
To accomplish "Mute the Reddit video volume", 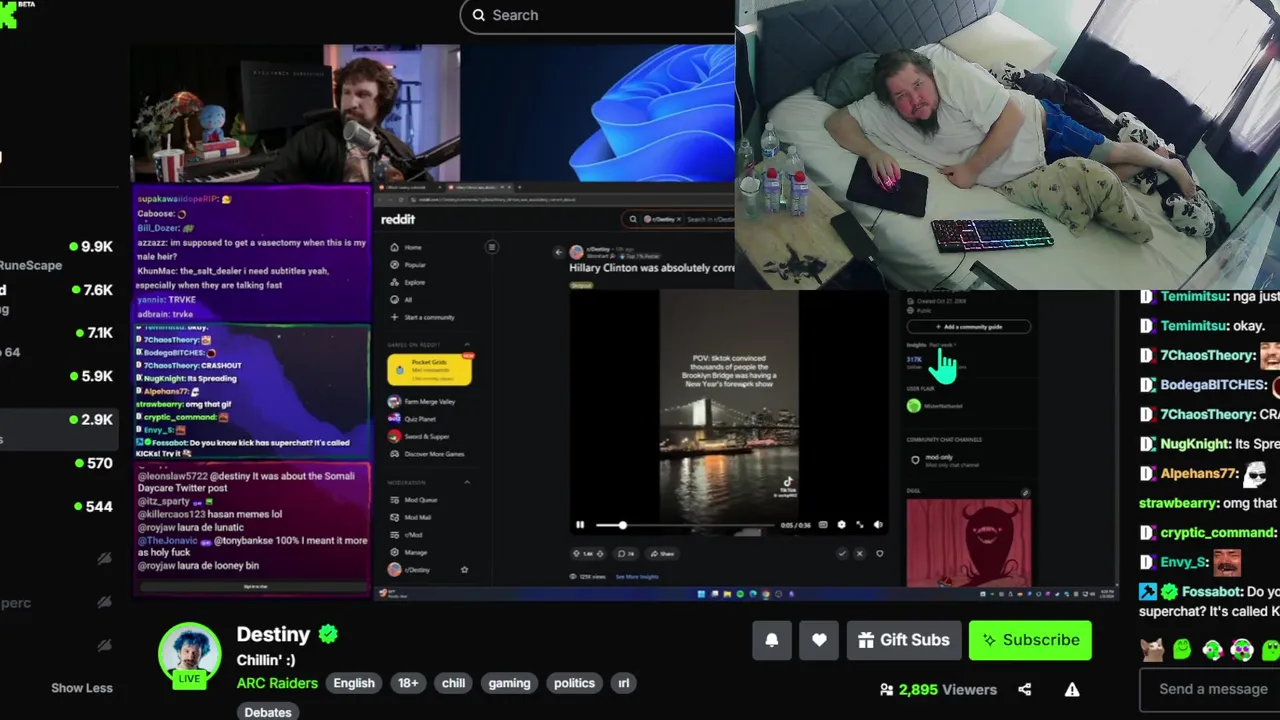I will pos(878,525).
